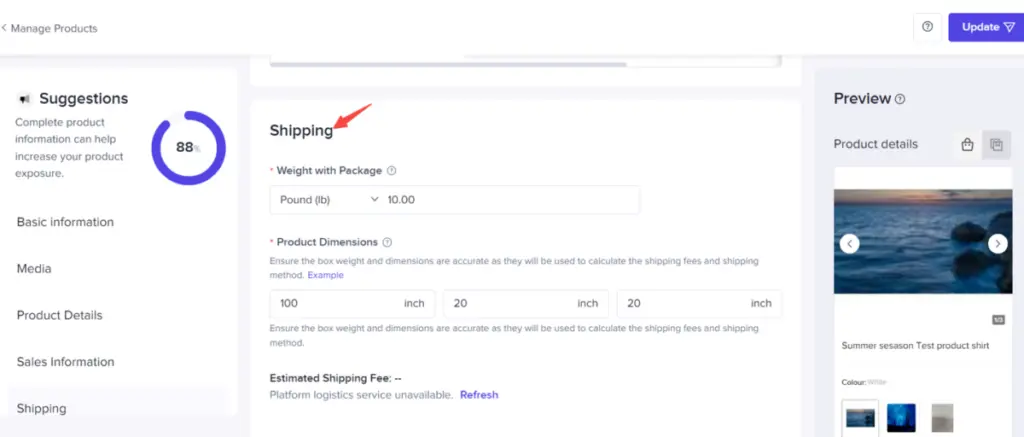Open the dimensions Example link
The height and width of the screenshot is (437, 1024).
(x=325, y=274)
